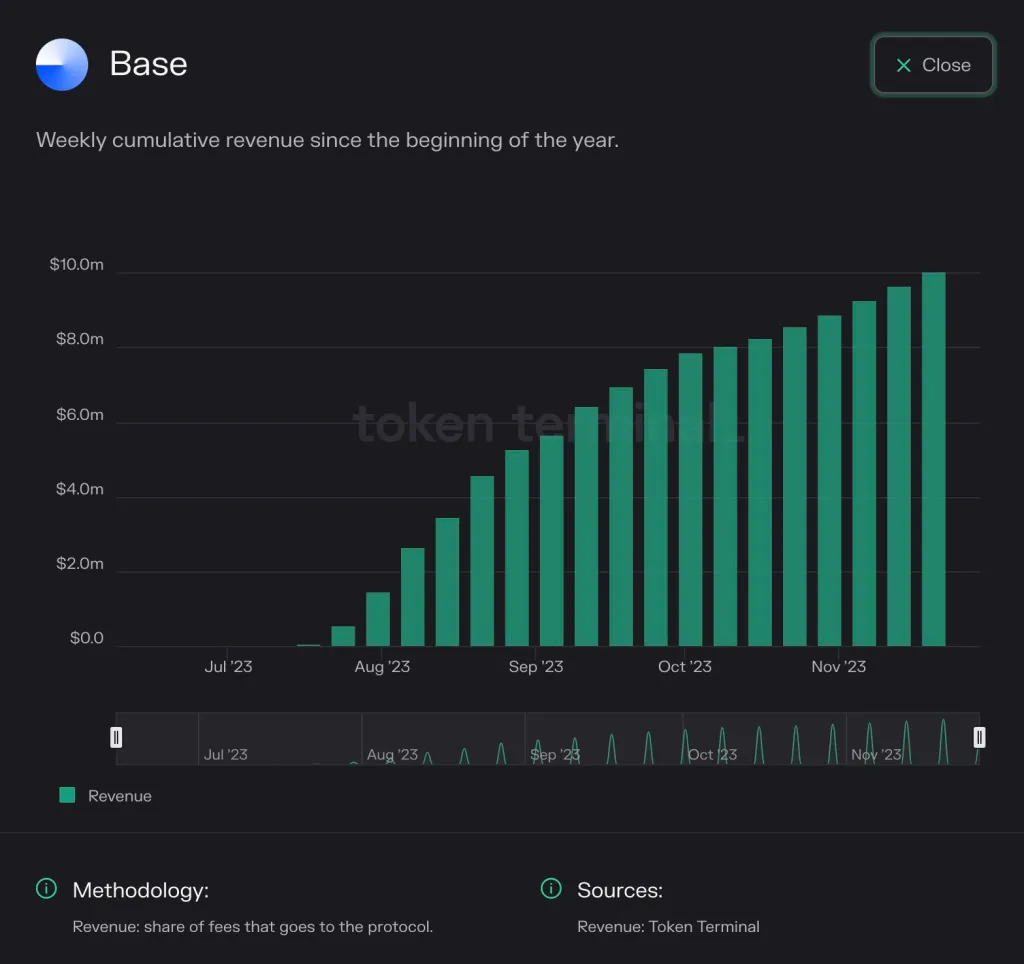Click the Sources heading
The width and height of the screenshot is (1024, 964).
(620, 890)
